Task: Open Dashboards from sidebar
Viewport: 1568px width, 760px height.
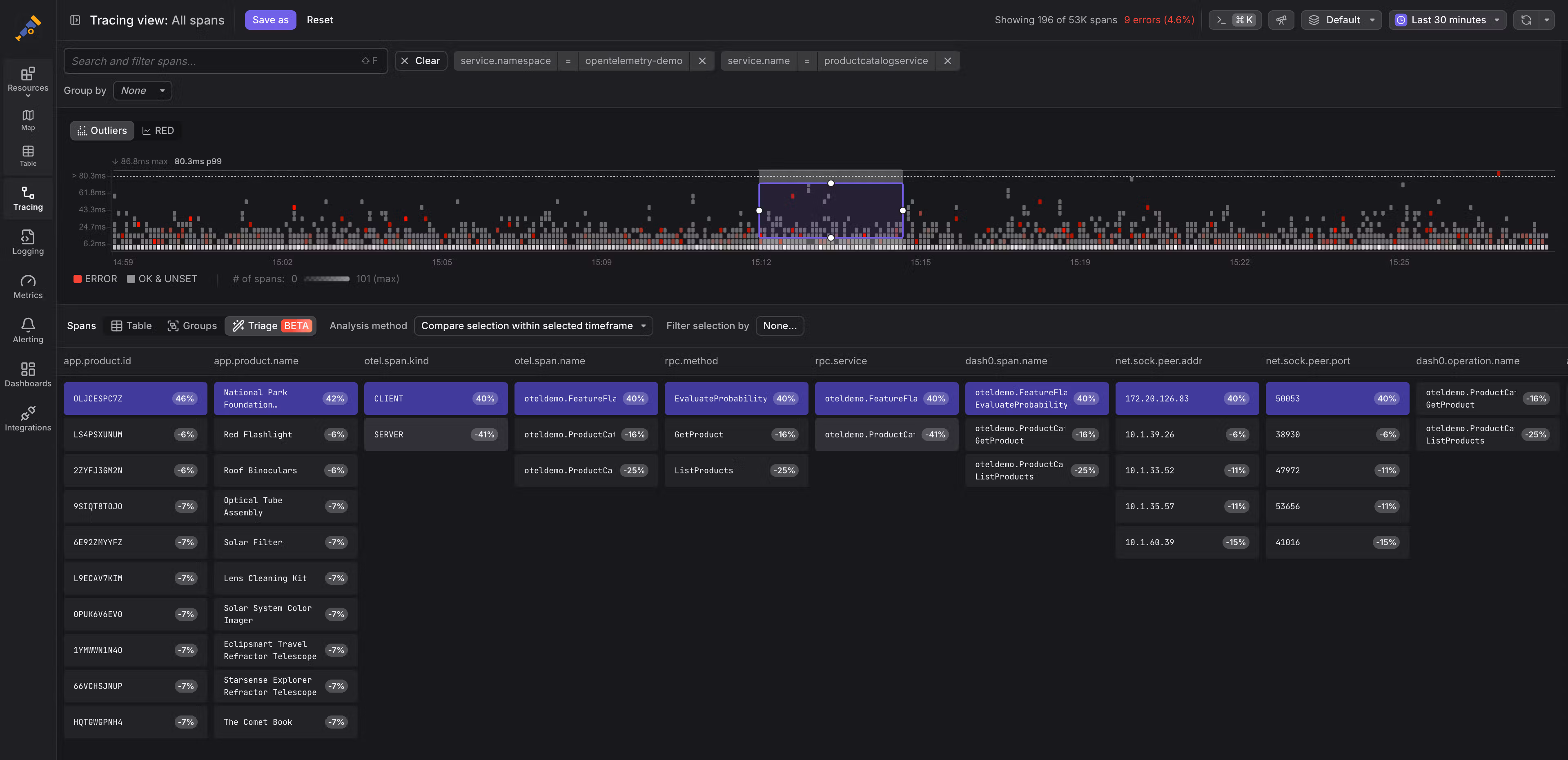Action: pyautogui.click(x=28, y=374)
